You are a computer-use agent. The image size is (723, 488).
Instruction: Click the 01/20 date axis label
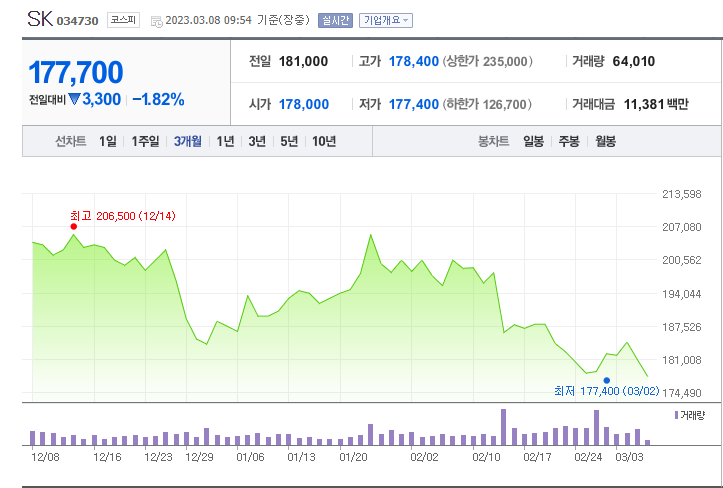[x=353, y=457]
